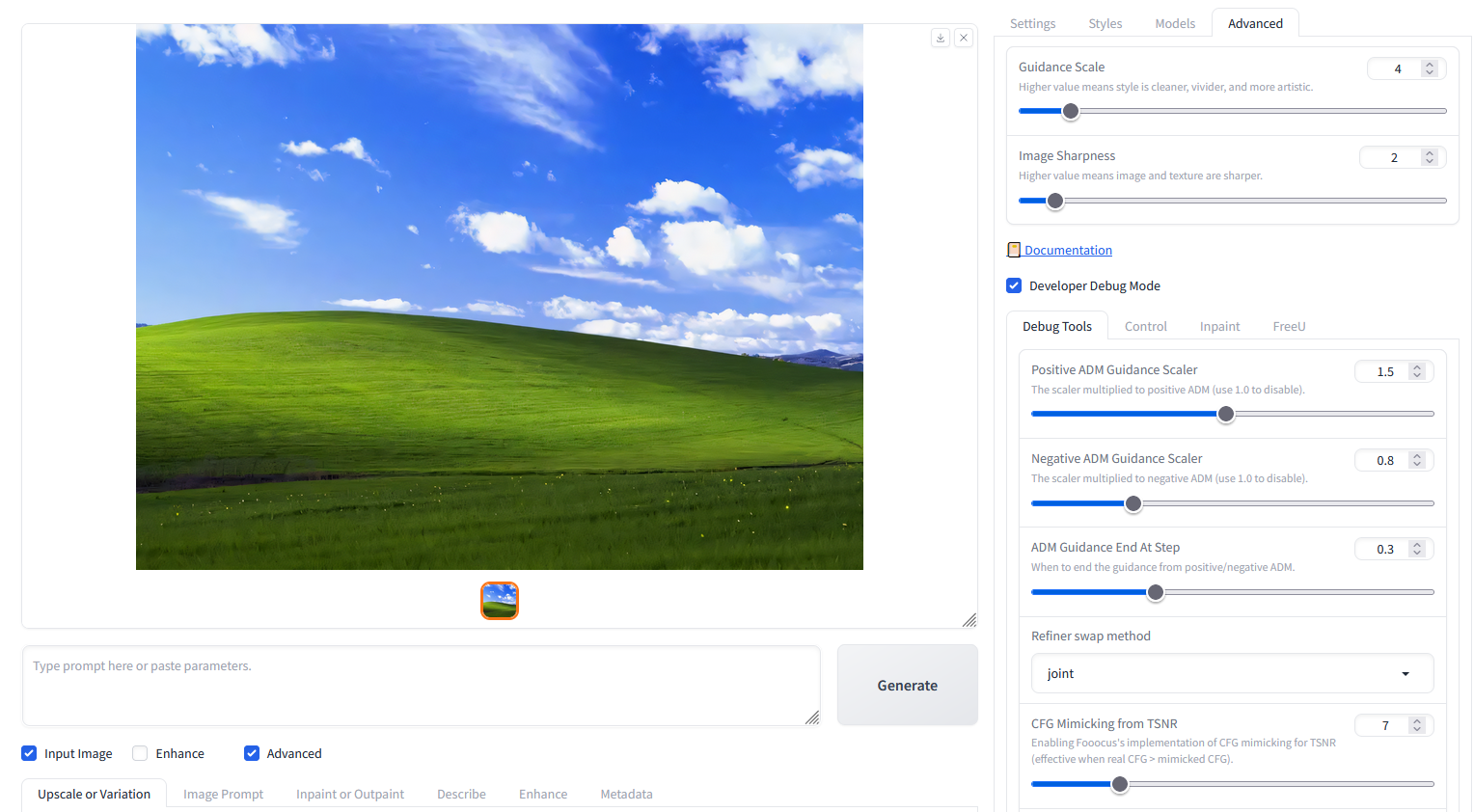1474x812 pixels.
Task: Adjust the CFG Mimicking from TSNR slider
Action: [1232, 784]
